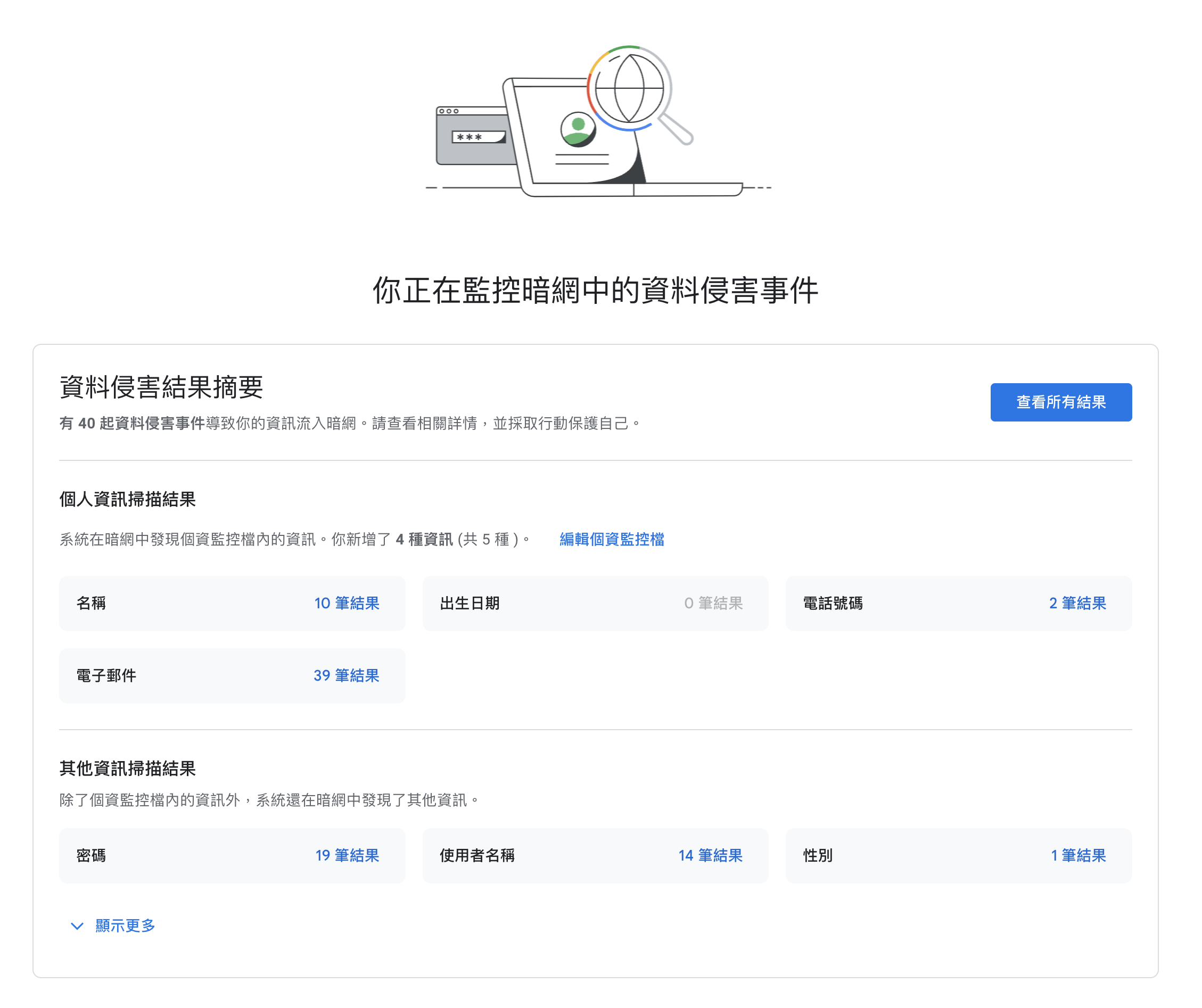Click the magnifying glass globe illustration
Screen dimensions: 1202x1008
630,89
